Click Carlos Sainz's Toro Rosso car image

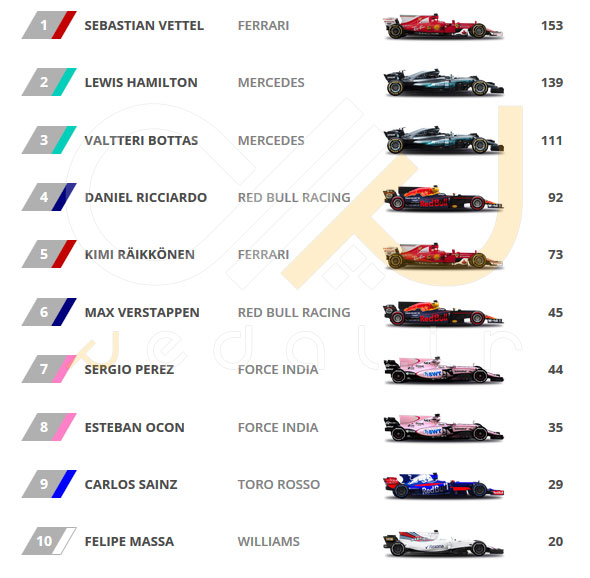coord(443,485)
